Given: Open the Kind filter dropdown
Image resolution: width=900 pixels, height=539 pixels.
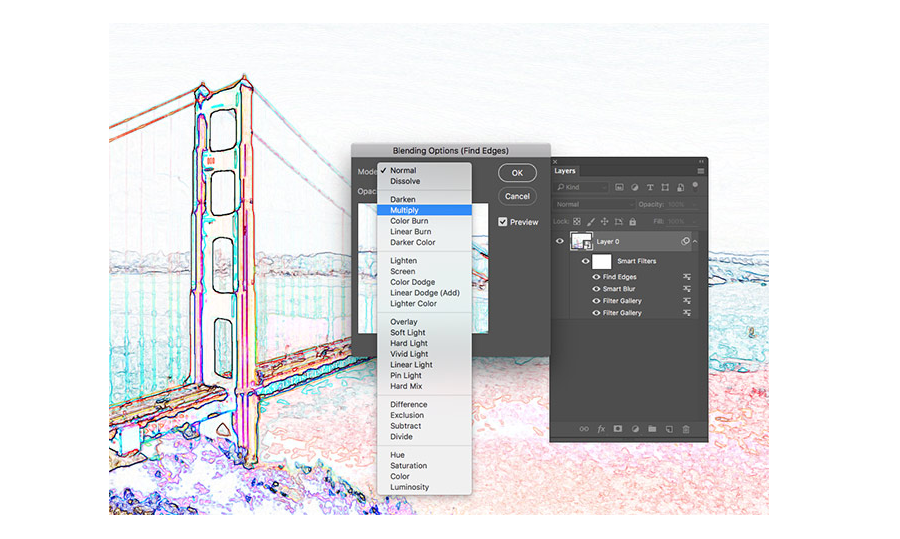Looking at the screenshot, I should point(581,187).
